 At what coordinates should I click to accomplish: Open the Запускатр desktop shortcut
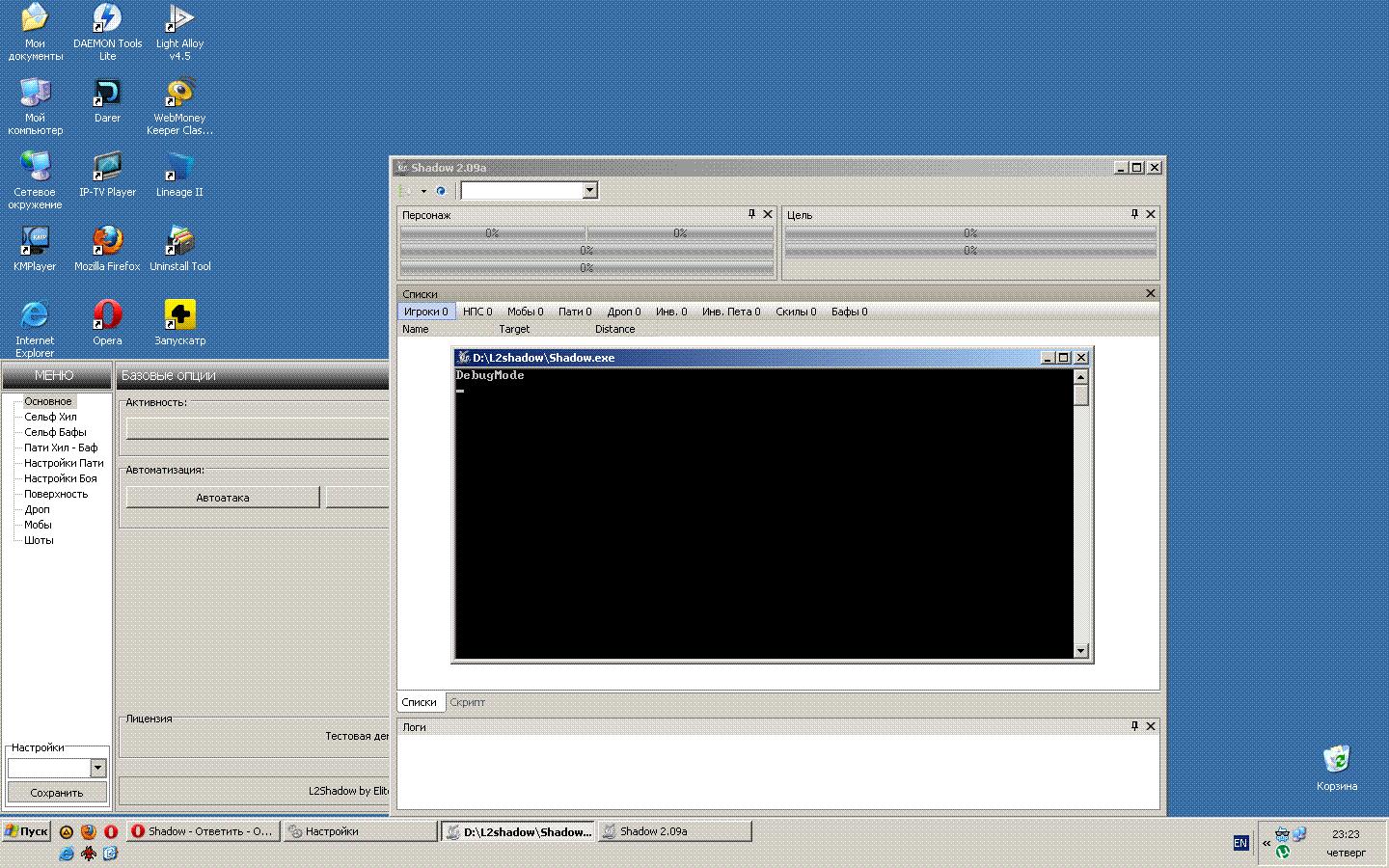[x=179, y=323]
